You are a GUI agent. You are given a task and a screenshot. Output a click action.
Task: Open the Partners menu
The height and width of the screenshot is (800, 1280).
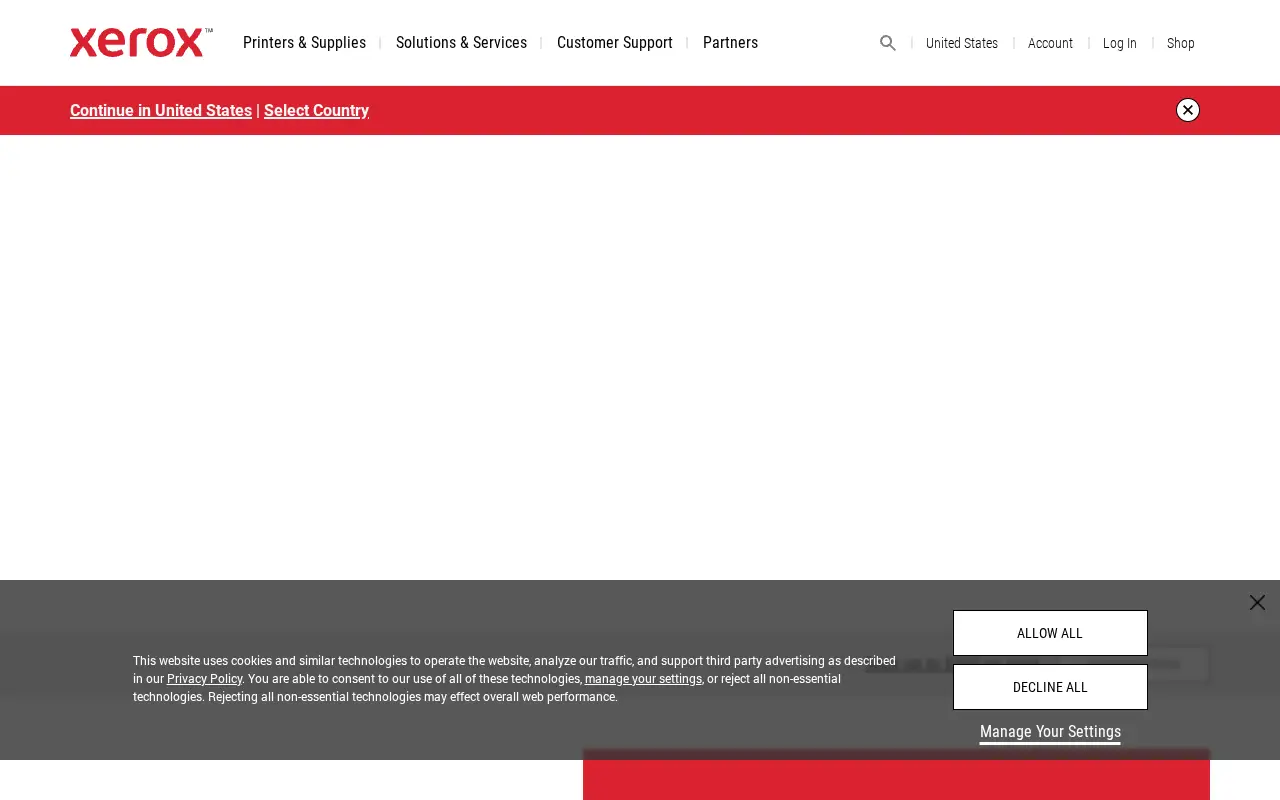coord(730,43)
